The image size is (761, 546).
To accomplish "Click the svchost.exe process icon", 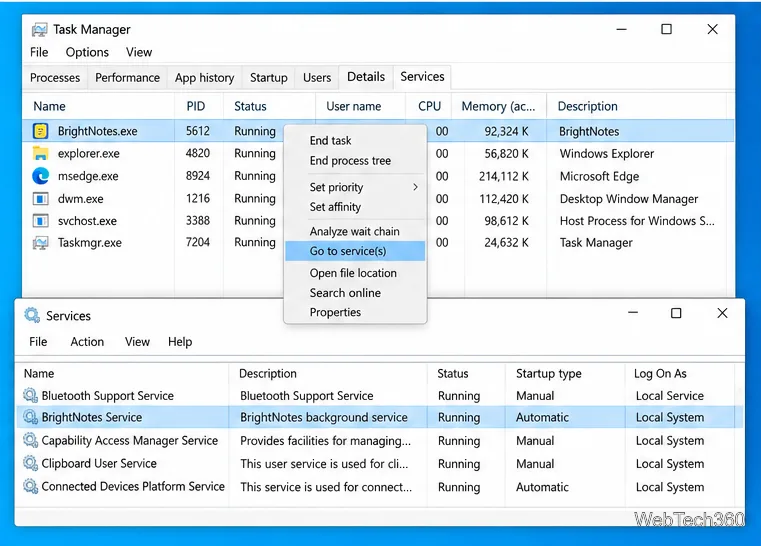I will pos(40,221).
